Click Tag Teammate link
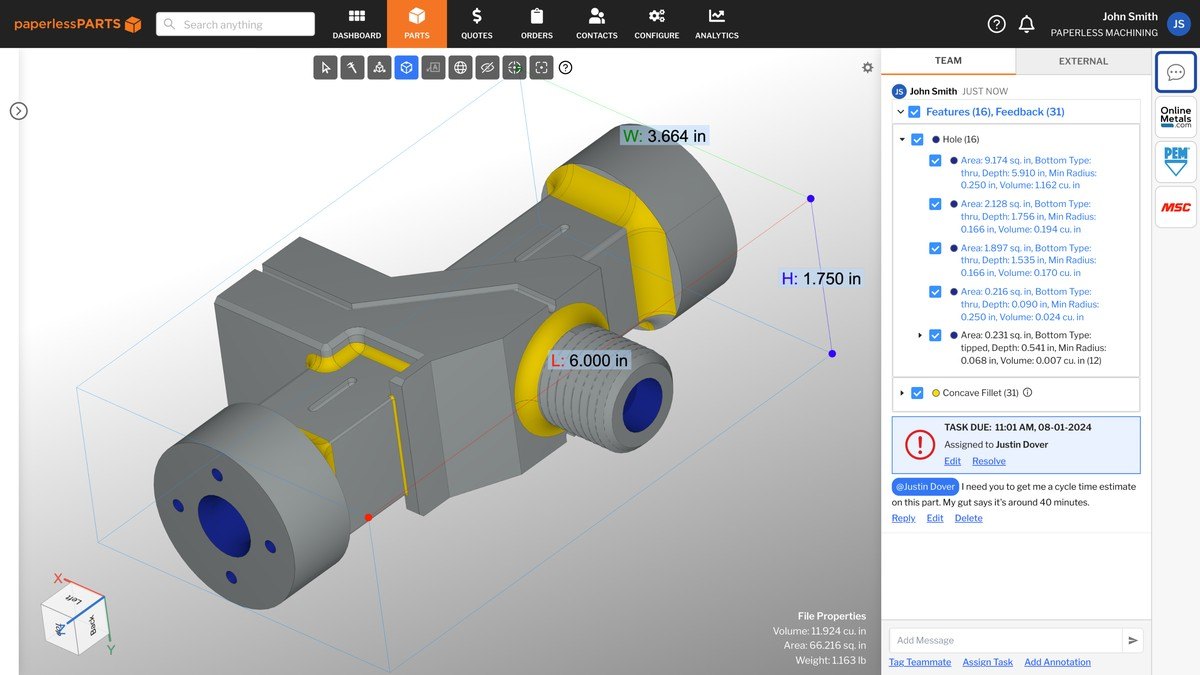 click(x=920, y=662)
